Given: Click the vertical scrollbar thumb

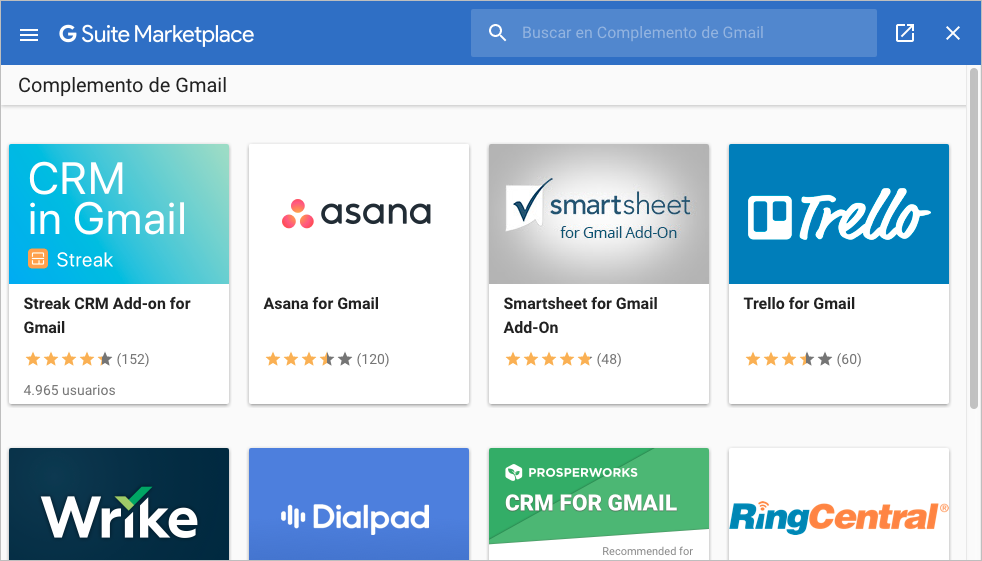Looking at the screenshot, I should pos(974,238).
